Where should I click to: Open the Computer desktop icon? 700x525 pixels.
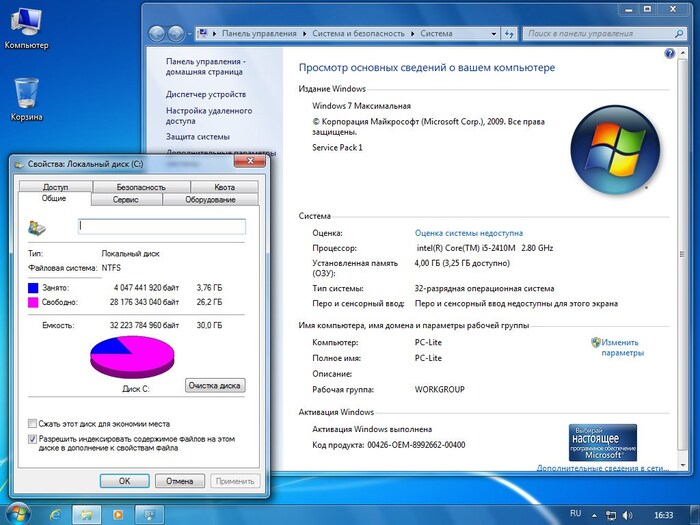(25, 22)
